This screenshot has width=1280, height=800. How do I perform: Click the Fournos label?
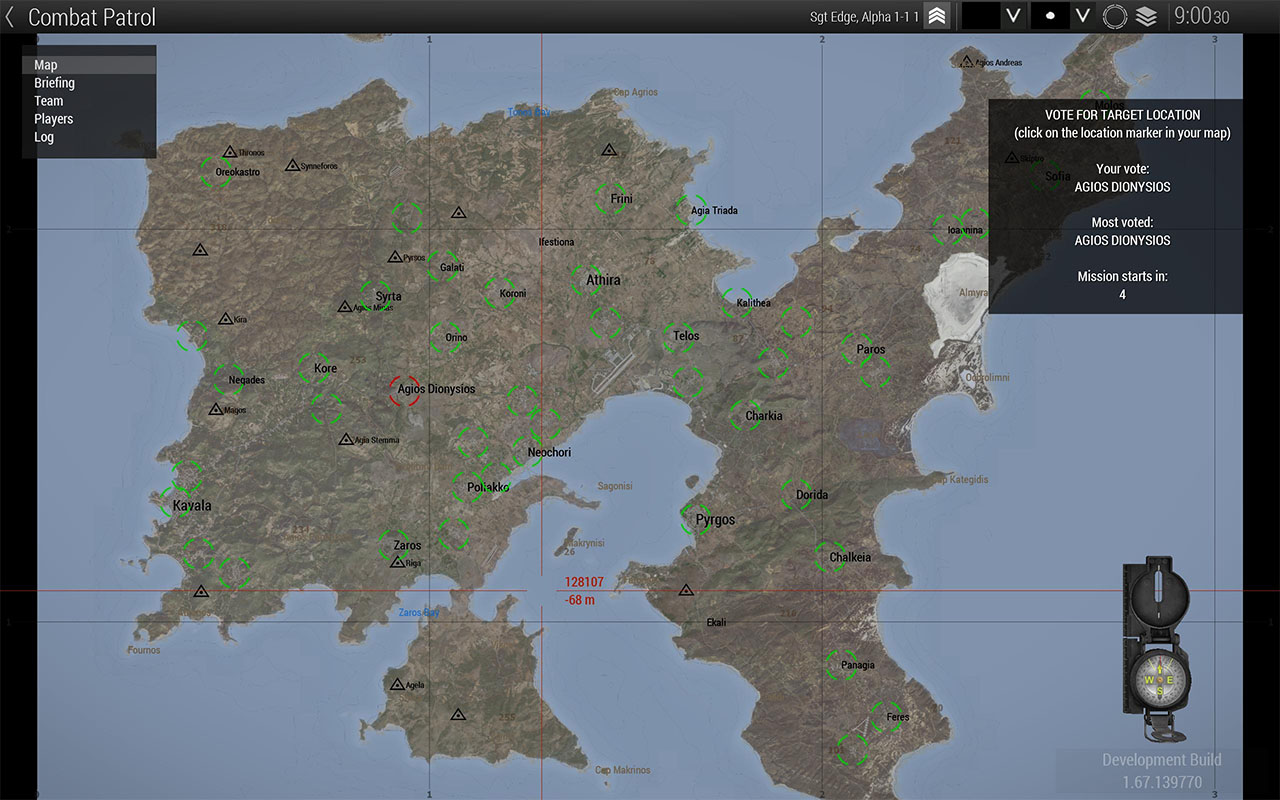[x=144, y=650]
